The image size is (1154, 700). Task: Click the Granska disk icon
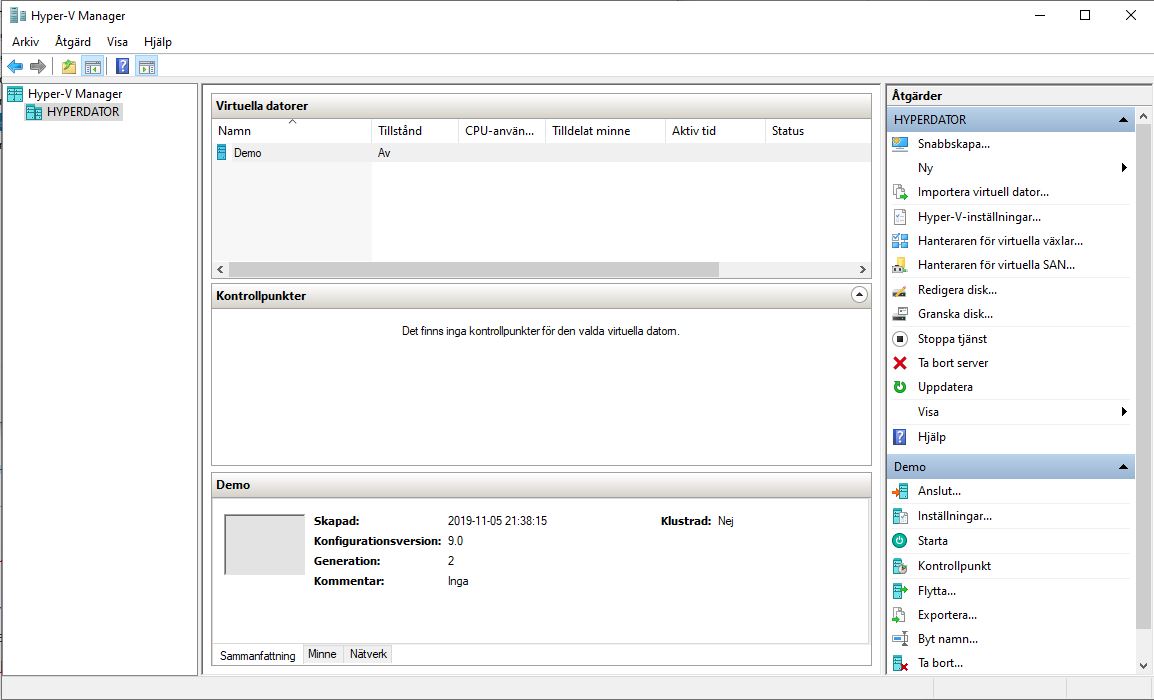899,314
